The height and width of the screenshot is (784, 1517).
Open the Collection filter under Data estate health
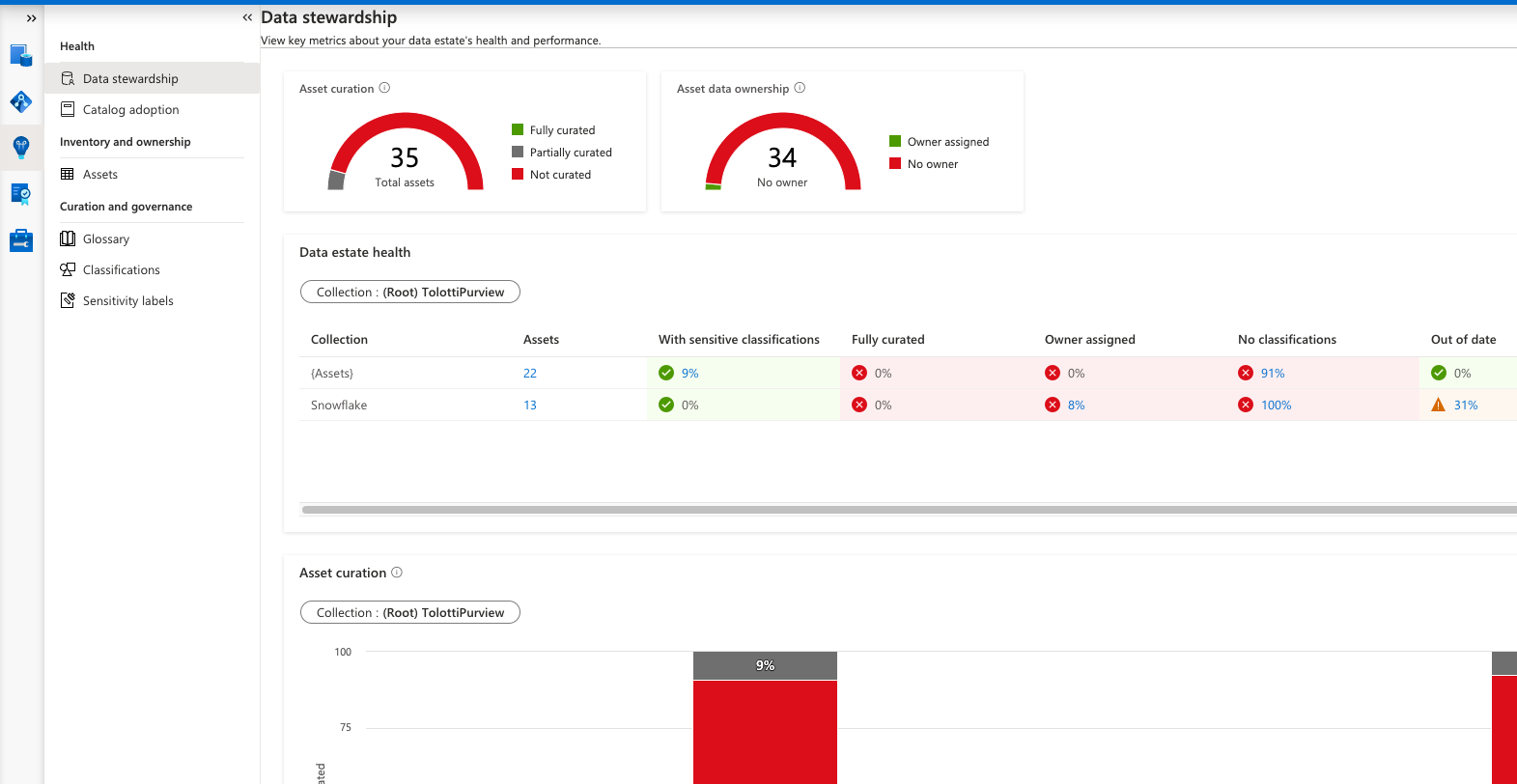click(410, 292)
